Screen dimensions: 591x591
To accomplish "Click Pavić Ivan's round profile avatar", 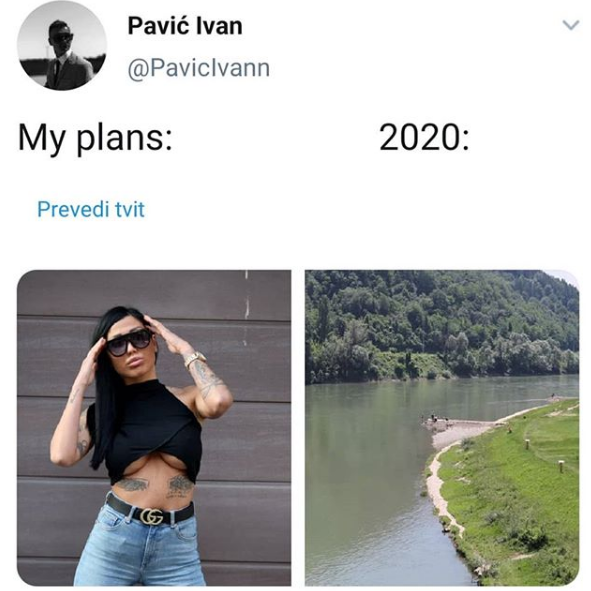I will click(x=62, y=46).
